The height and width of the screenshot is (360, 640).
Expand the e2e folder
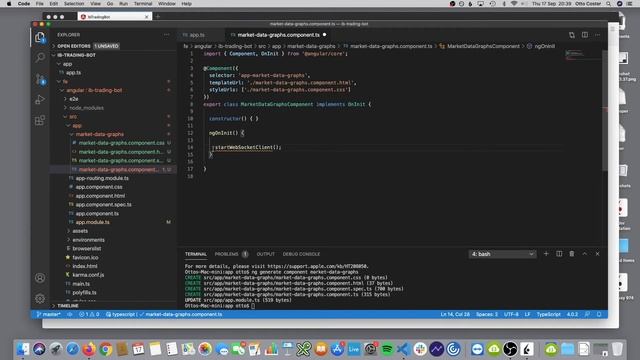coord(73,99)
